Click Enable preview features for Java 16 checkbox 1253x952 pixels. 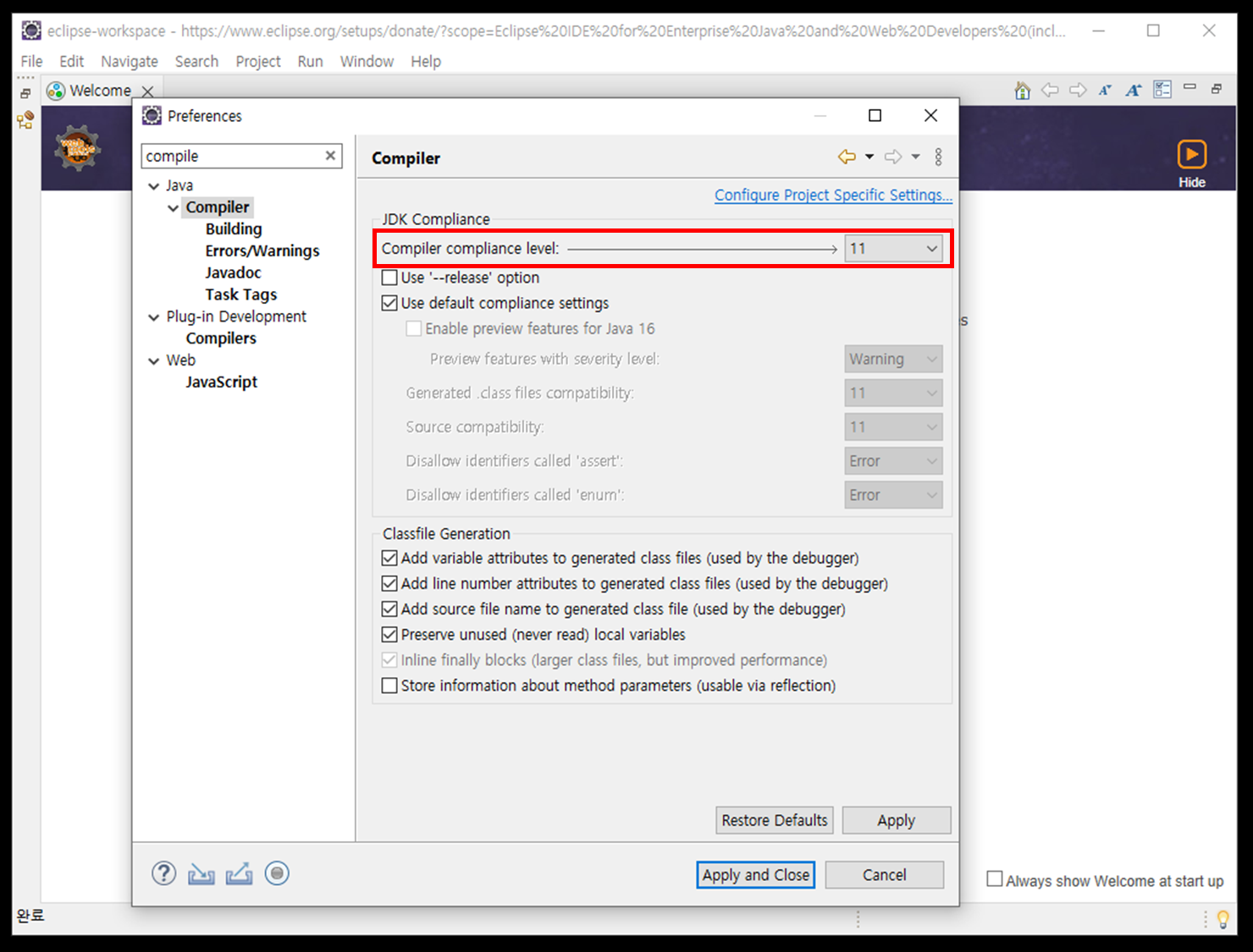pyautogui.click(x=414, y=328)
